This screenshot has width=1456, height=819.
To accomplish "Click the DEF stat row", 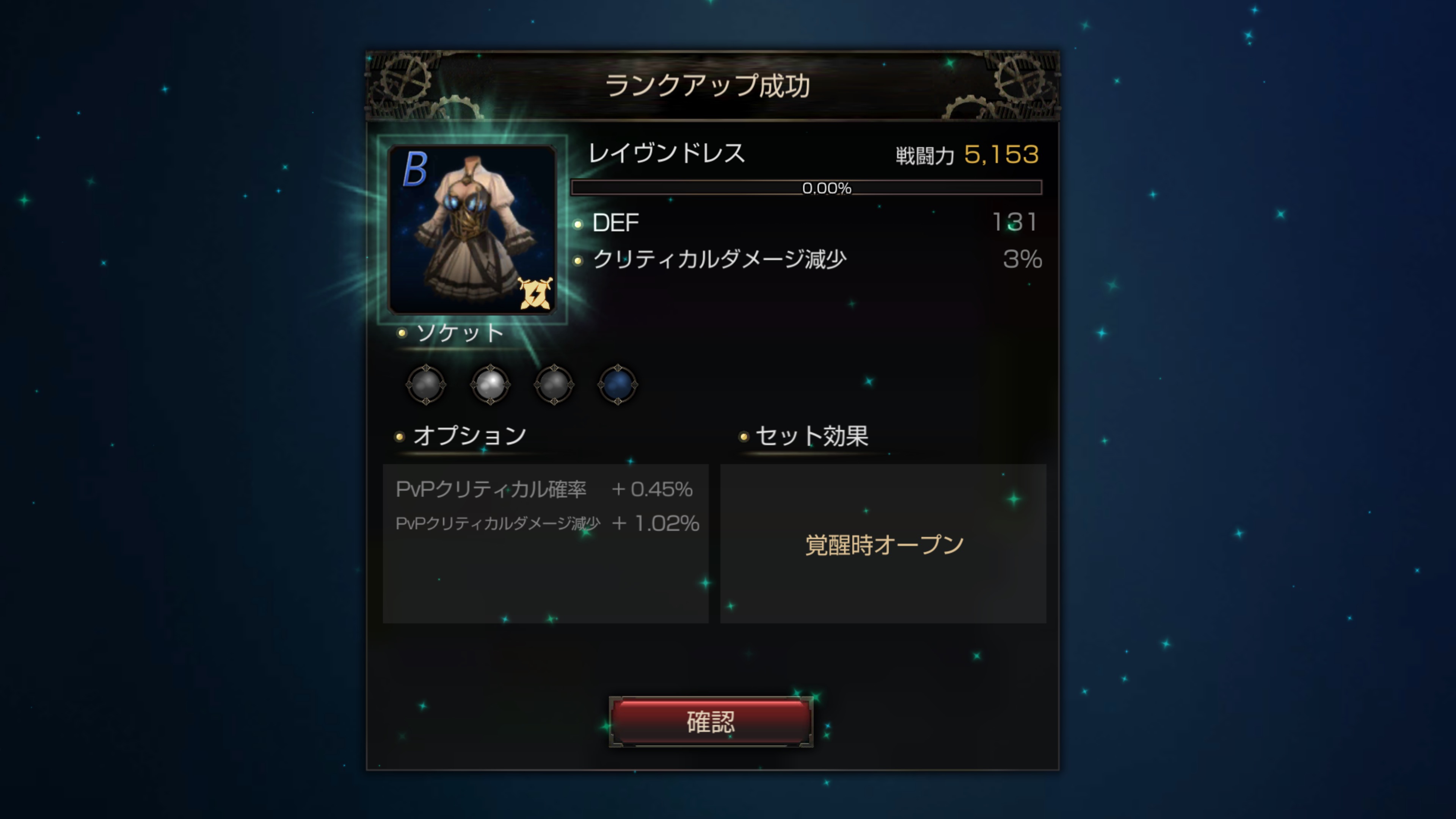I will (806, 223).
